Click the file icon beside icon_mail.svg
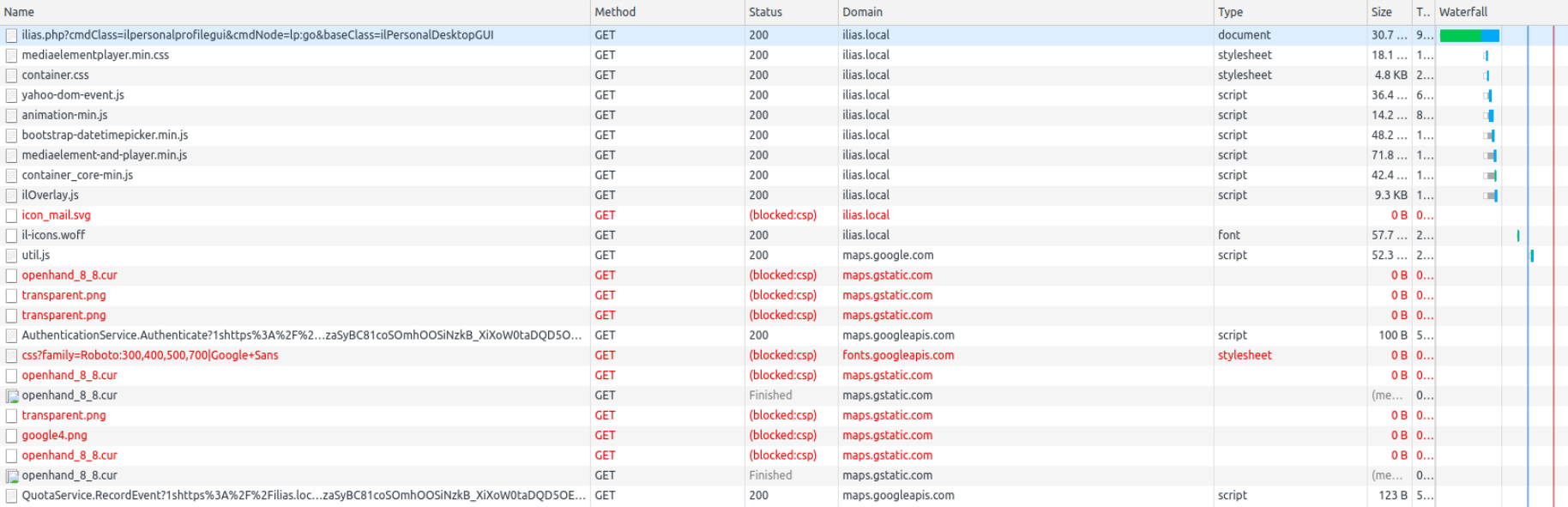Image resolution: width=1568 pixels, height=507 pixels. pos(11,215)
